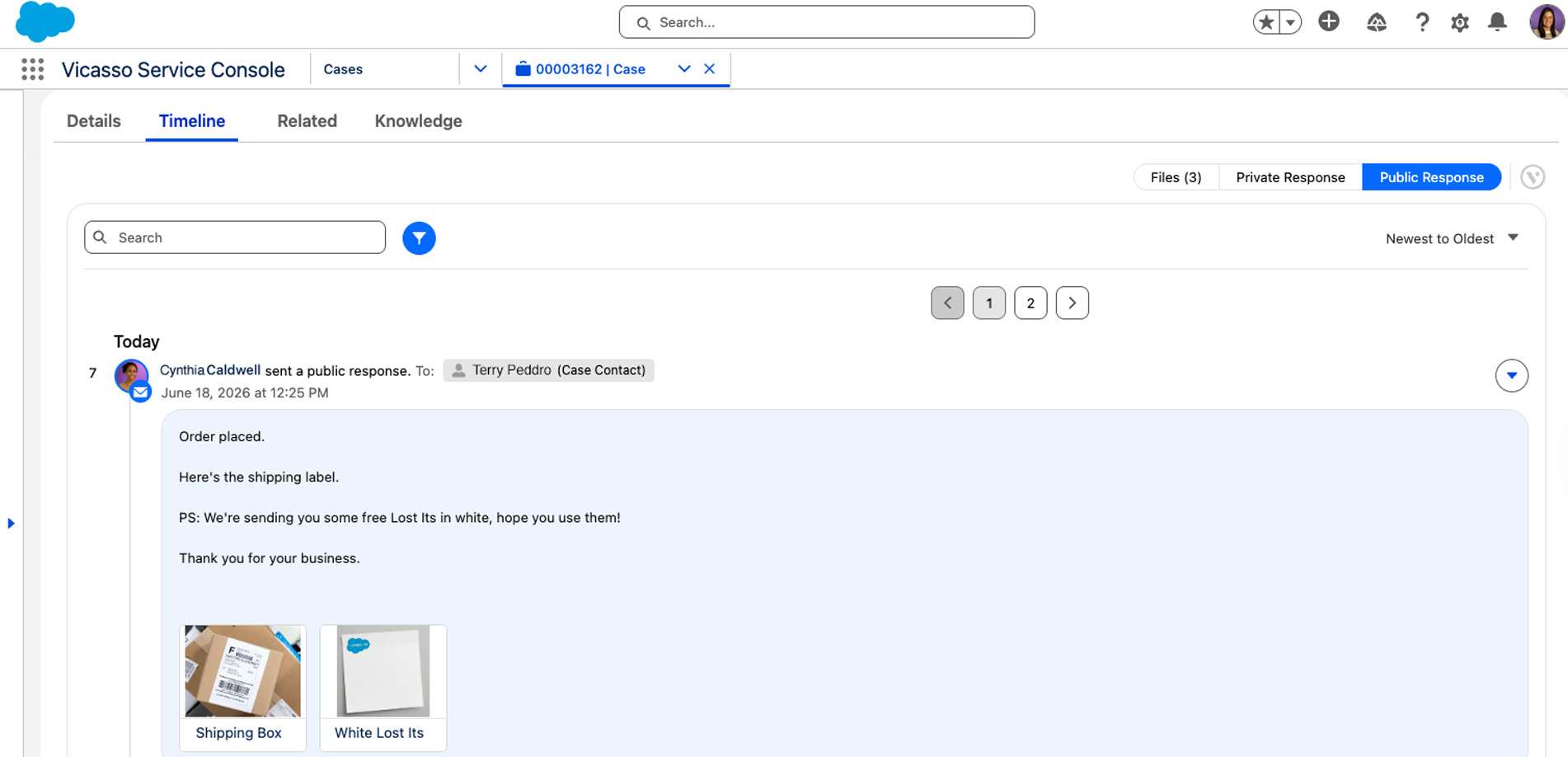Viewport: 1568px width, 757px height.
Task: Click the Terry Peddro (Case Contact) pill
Action: [548, 370]
